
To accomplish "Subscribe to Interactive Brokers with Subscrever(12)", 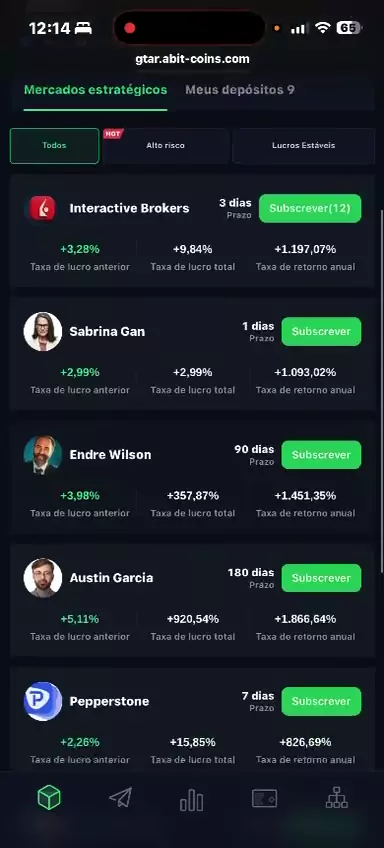I will (x=310, y=208).
